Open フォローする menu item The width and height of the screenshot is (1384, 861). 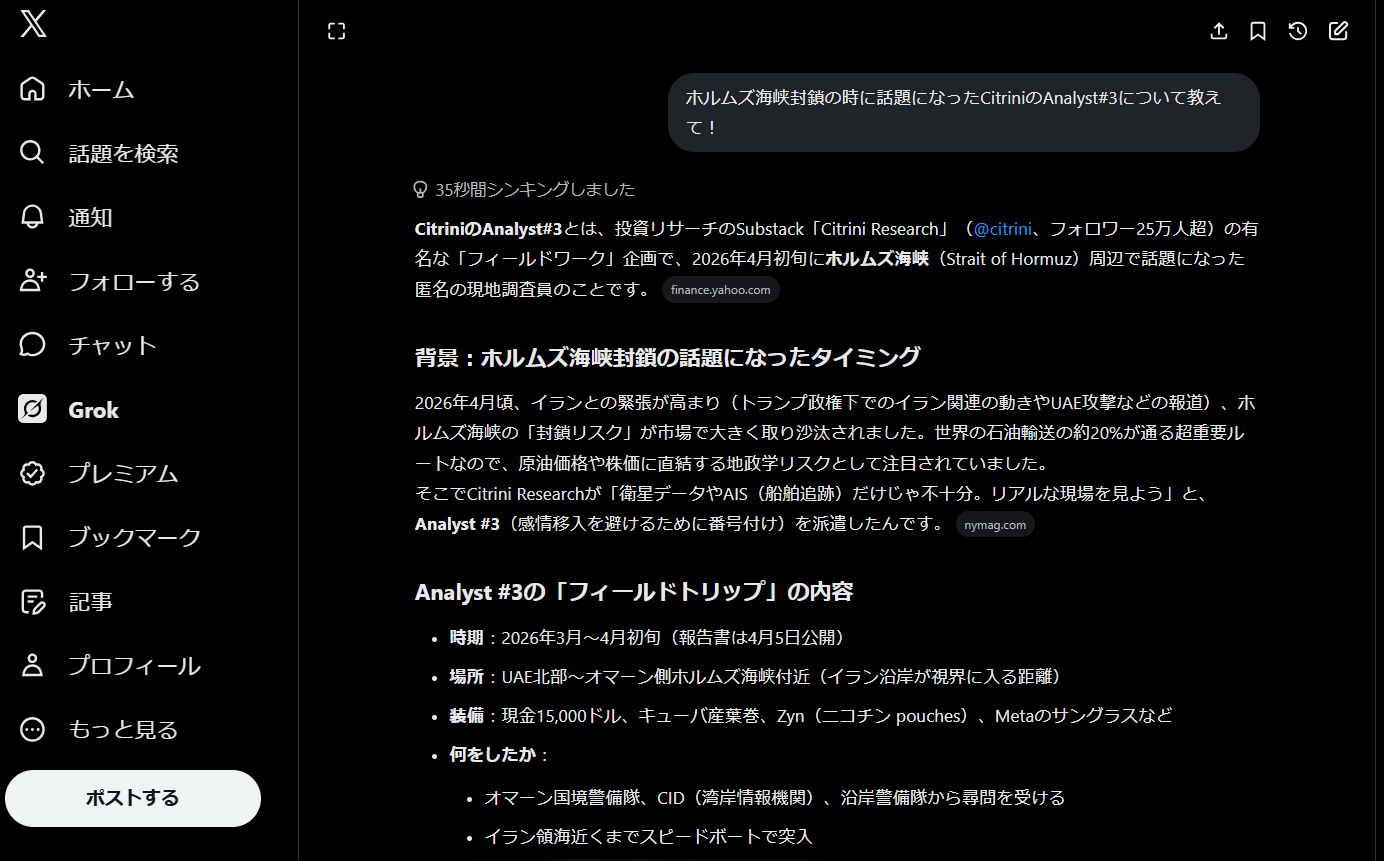(x=134, y=281)
